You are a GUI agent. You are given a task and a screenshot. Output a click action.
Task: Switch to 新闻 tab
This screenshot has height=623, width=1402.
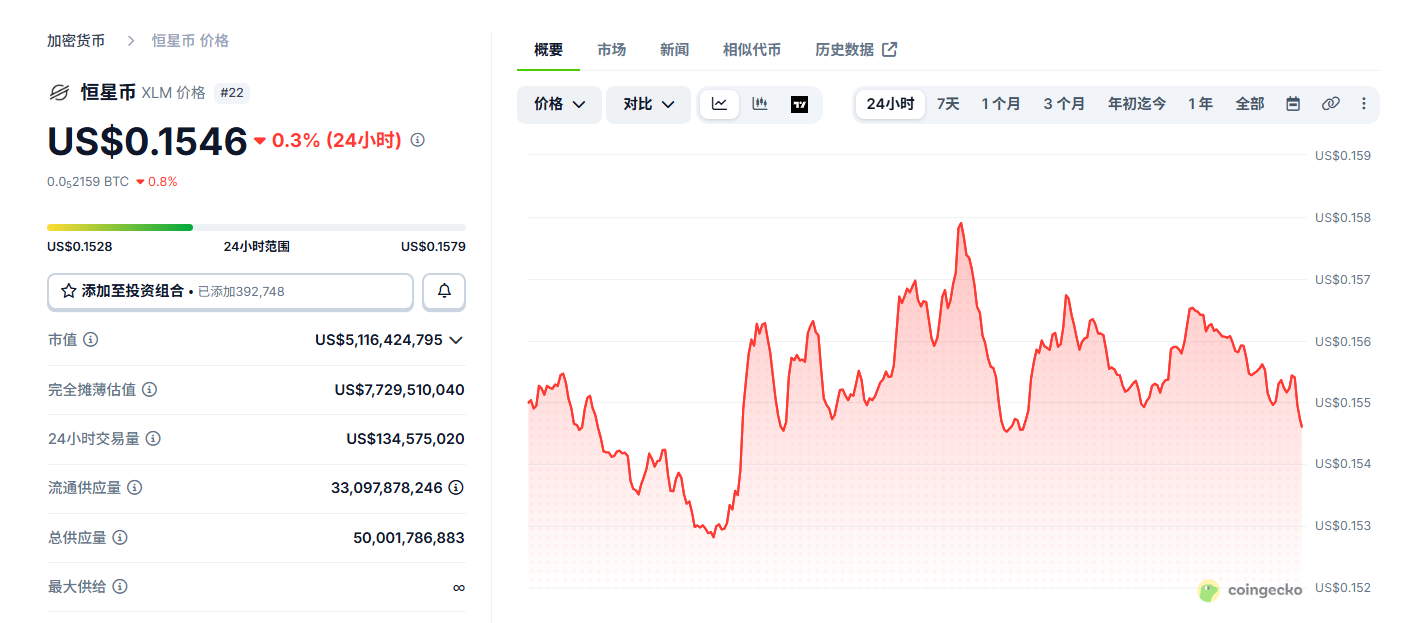[674, 49]
